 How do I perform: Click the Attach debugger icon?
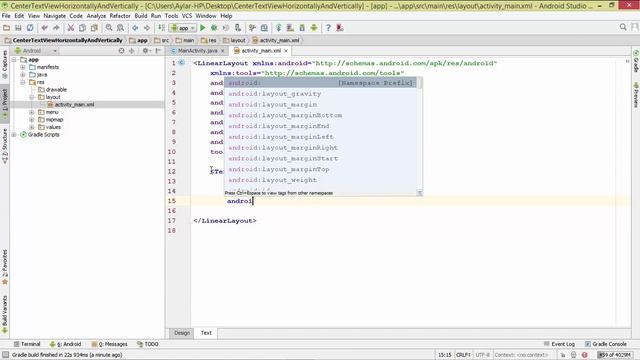click(x=238, y=28)
